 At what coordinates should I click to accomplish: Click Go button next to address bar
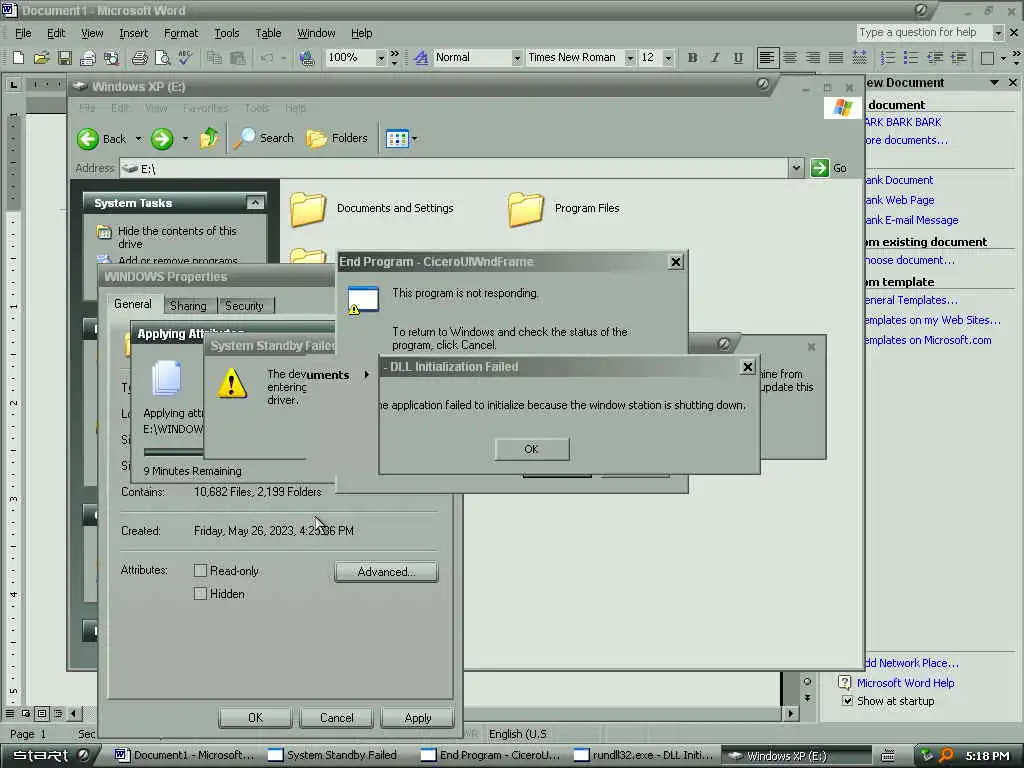829,168
